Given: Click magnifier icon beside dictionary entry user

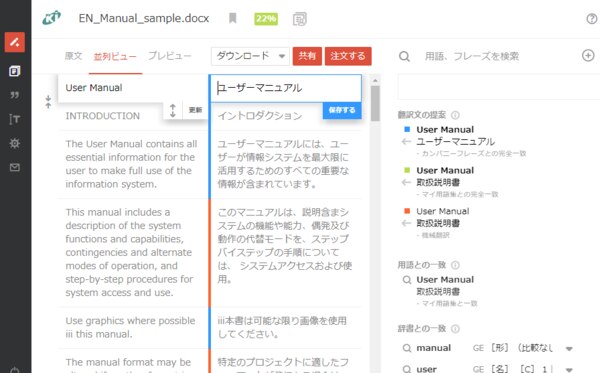Looking at the screenshot, I should tap(407, 369).
